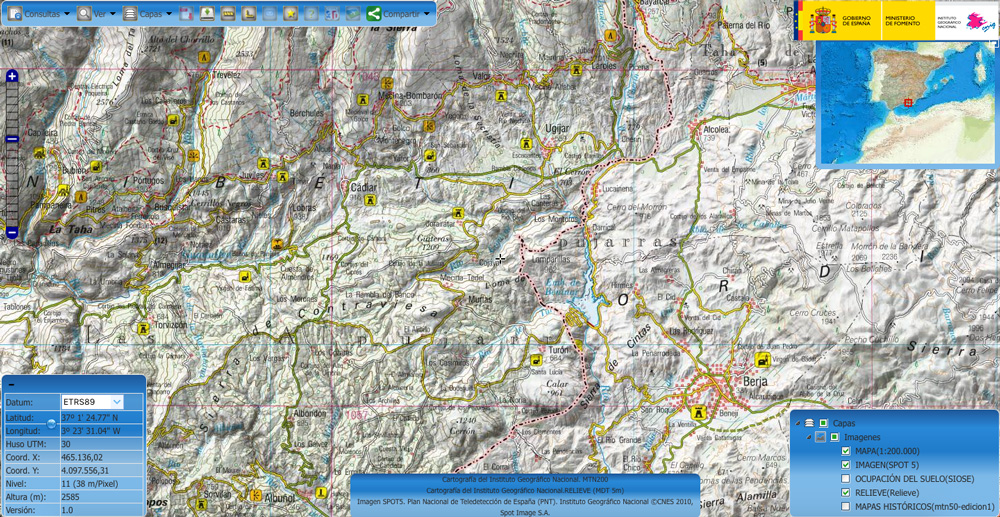Click the yellow icon near Laroles

(577, 70)
